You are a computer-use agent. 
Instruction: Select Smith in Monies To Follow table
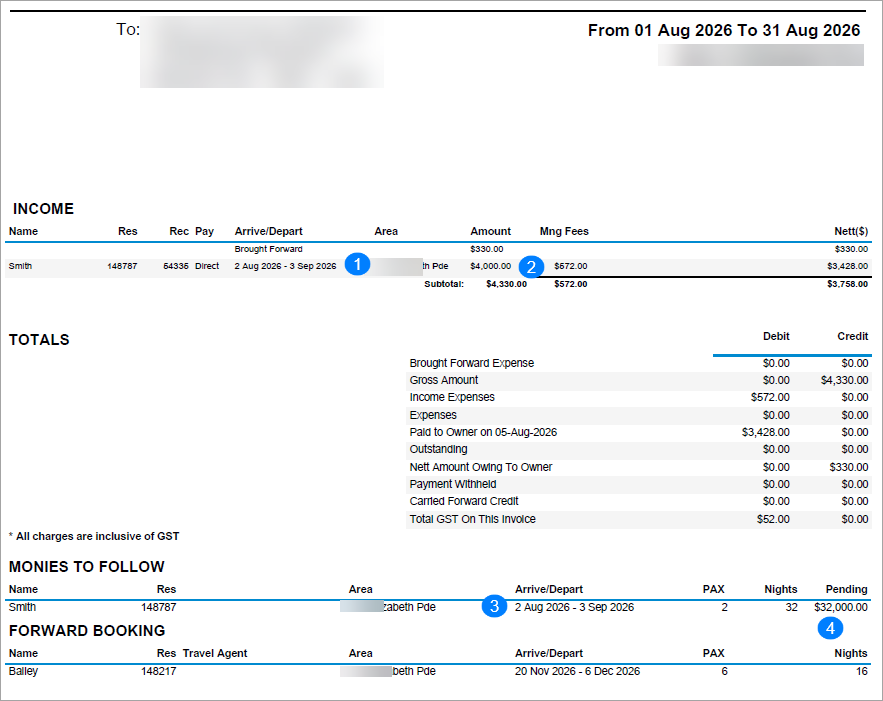coord(23,607)
